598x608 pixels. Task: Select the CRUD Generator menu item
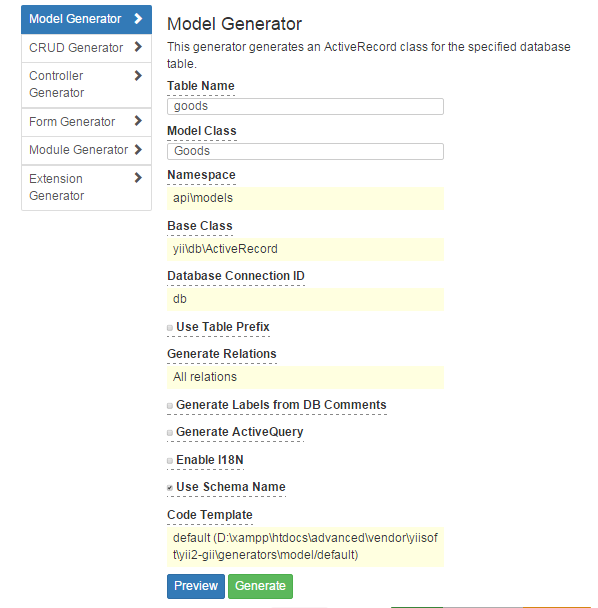(x=86, y=48)
